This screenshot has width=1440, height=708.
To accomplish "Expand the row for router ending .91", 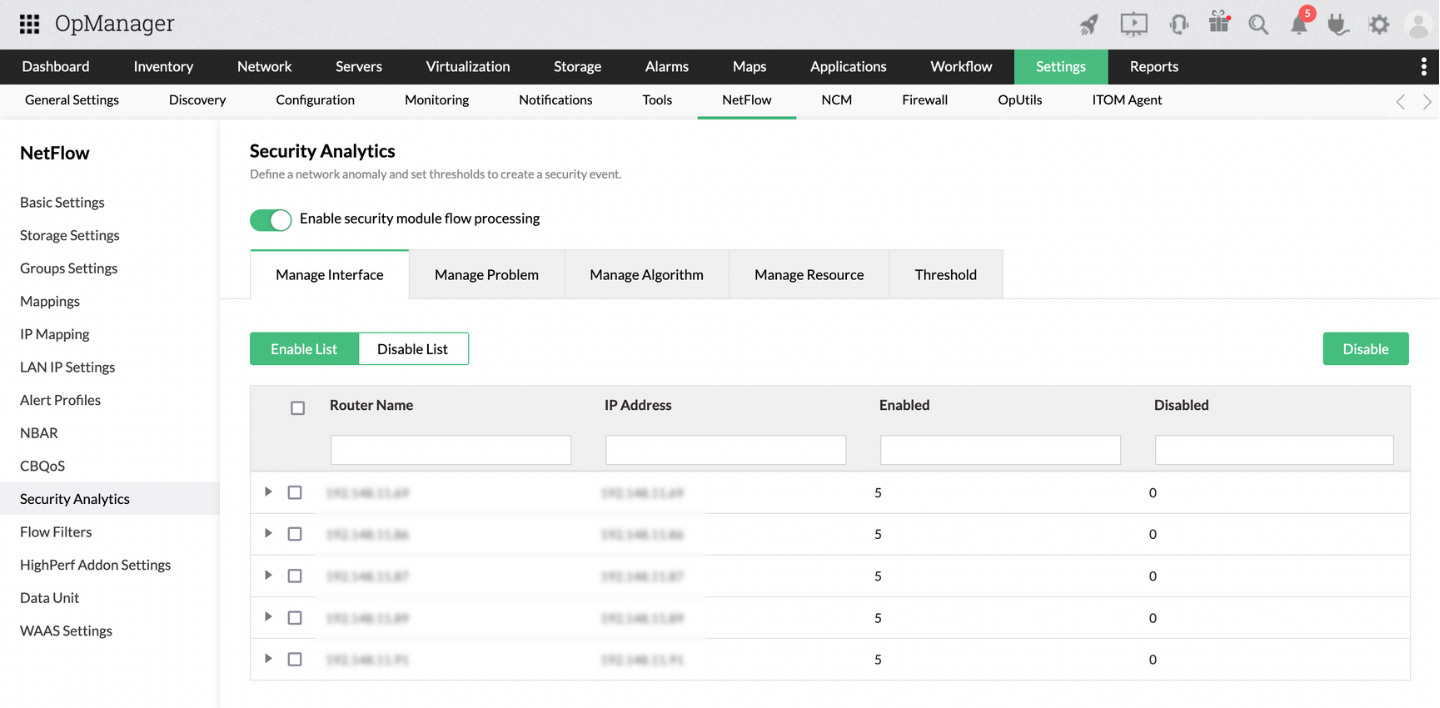I will point(268,658).
